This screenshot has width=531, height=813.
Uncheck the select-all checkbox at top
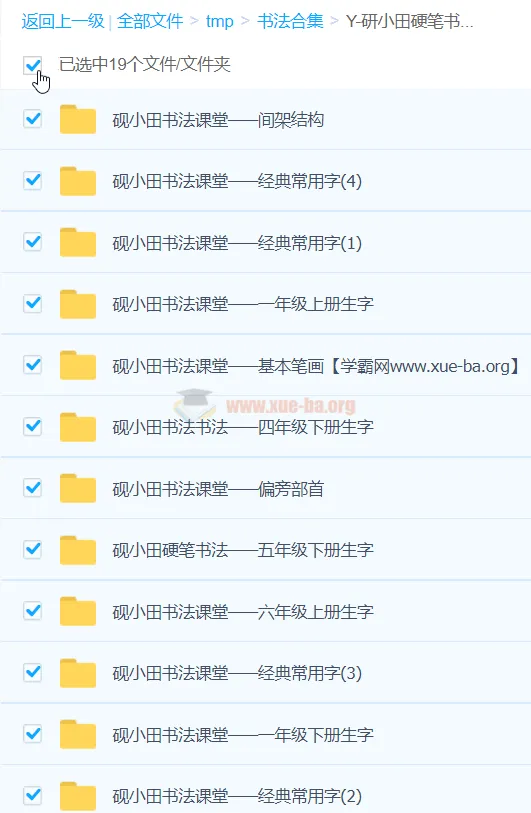pos(33,65)
